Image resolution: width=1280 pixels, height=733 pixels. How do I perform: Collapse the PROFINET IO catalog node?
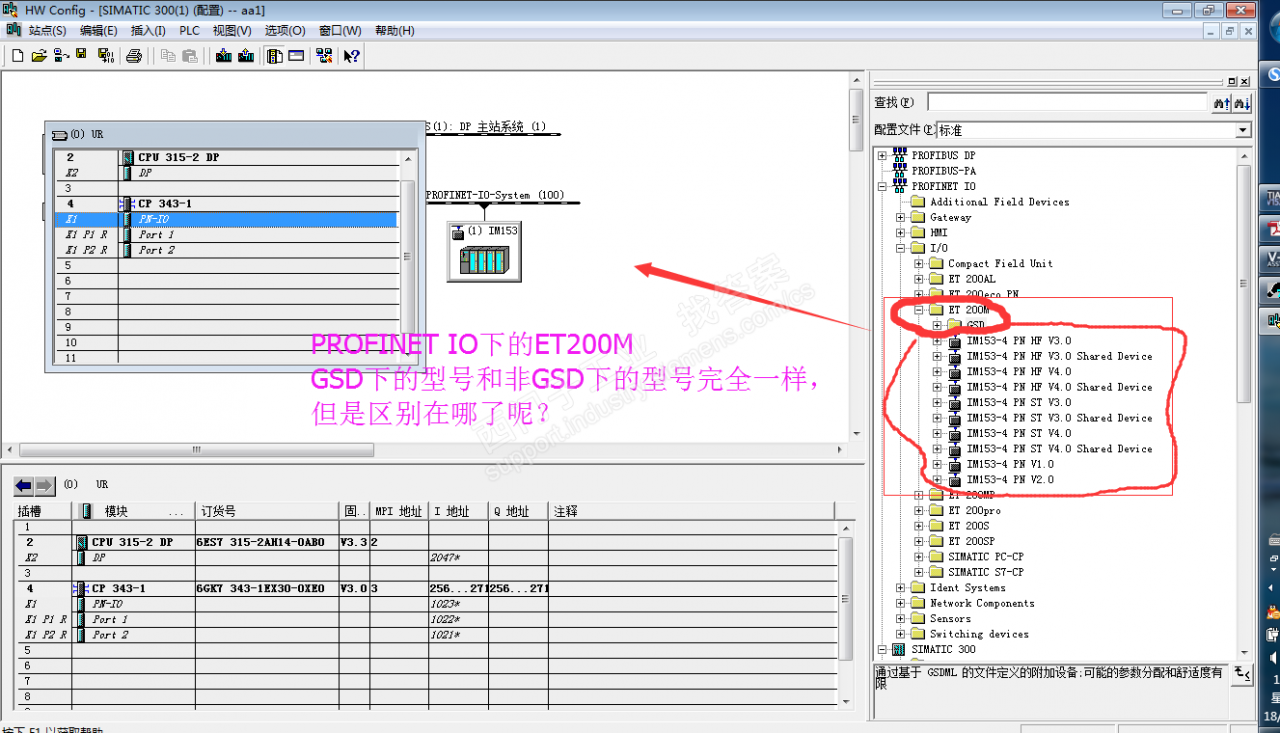882,186
